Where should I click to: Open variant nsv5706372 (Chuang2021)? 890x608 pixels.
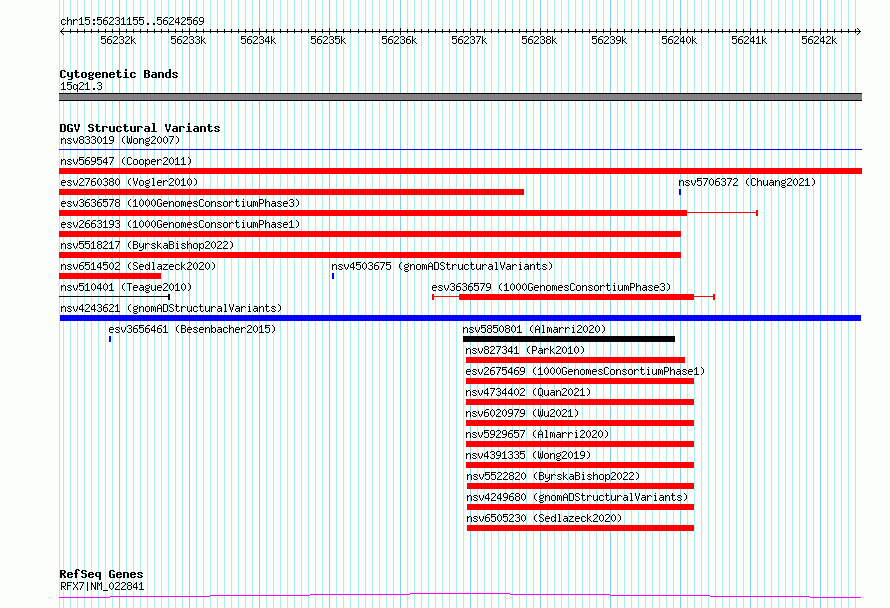tap(747, 182)
